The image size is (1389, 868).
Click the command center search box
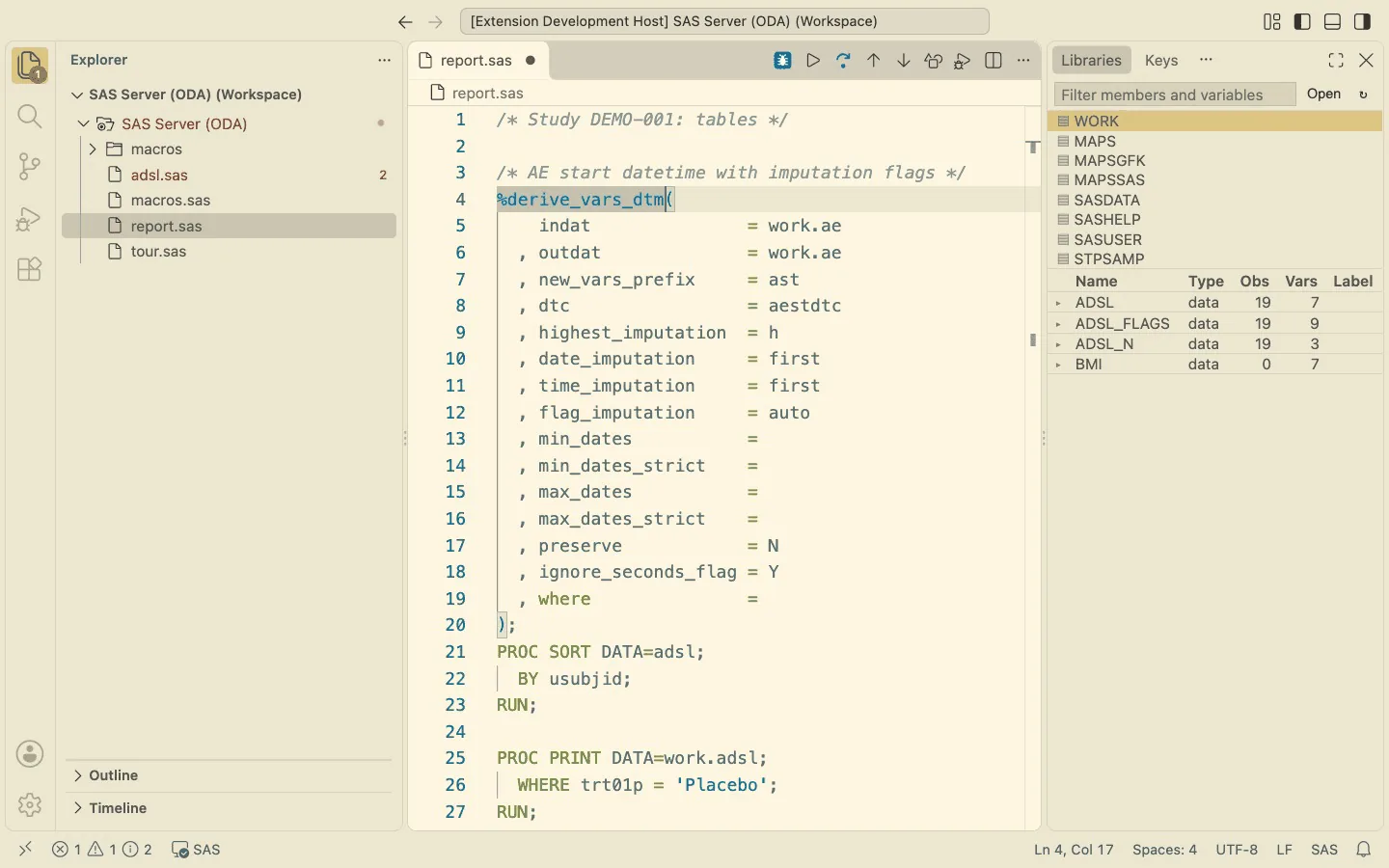(x=724, y=21)
